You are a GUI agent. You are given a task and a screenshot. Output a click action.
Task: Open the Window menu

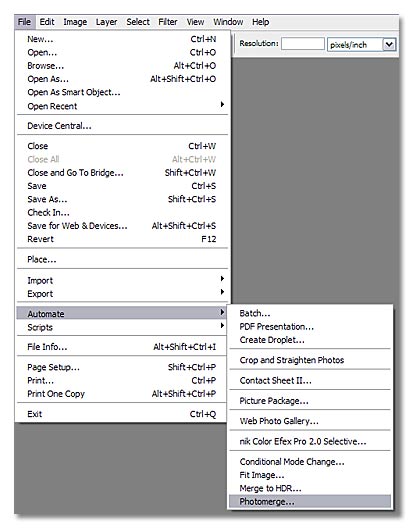pyautogui.click(x=228, y=22)
